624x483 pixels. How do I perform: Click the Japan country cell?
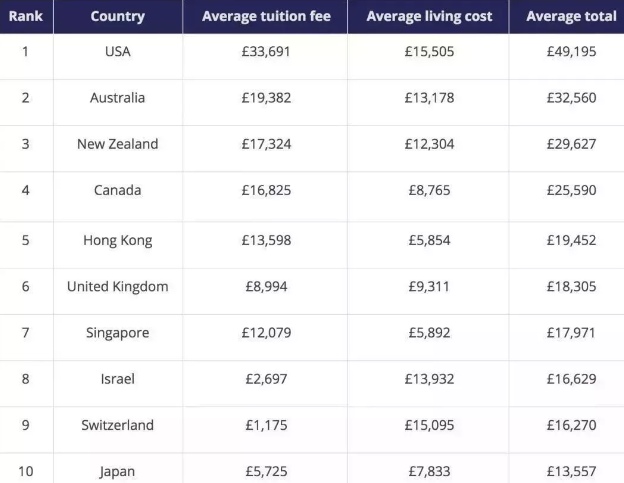[x=117, y=471]
